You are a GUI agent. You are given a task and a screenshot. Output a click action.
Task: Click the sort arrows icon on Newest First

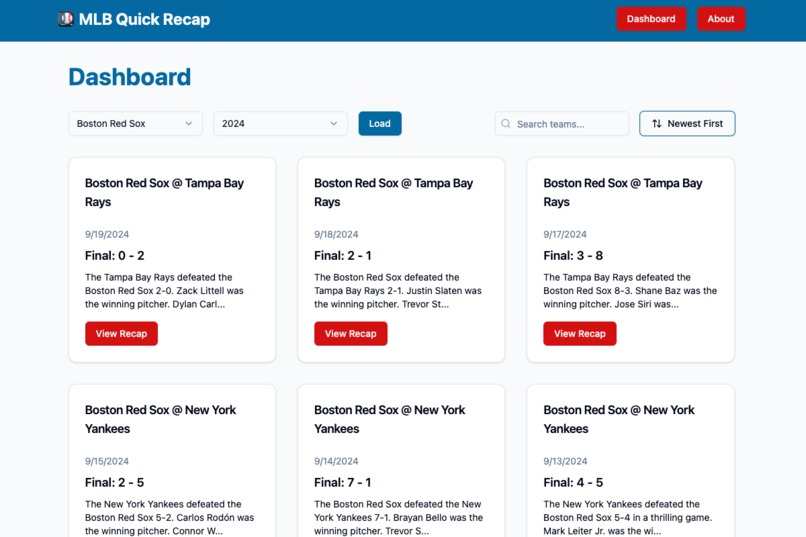point(656,124)
